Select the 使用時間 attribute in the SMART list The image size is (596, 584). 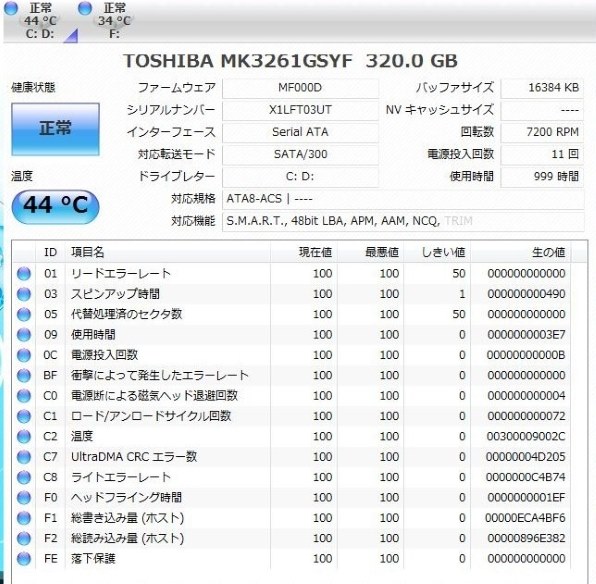93,335
